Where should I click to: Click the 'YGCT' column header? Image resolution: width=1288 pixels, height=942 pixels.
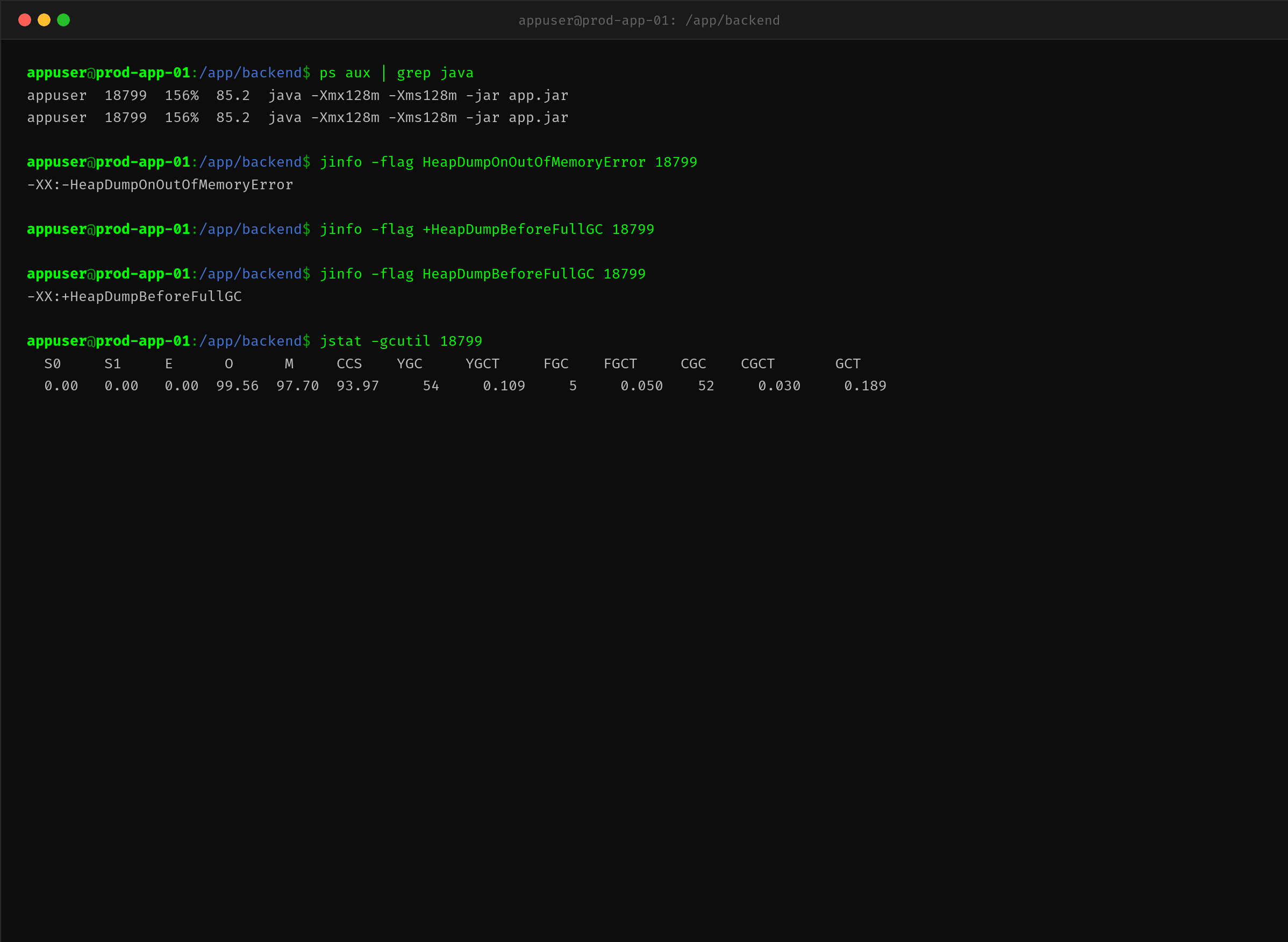click(x=482, y=364)
